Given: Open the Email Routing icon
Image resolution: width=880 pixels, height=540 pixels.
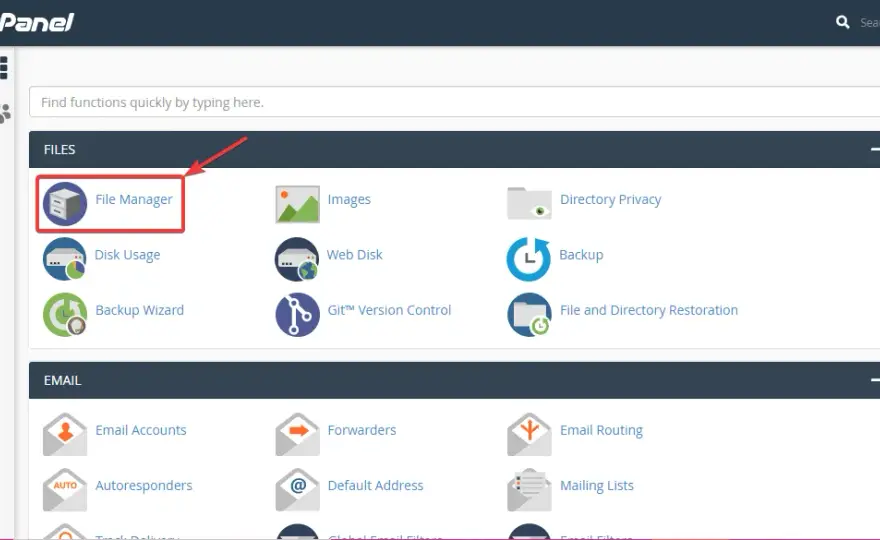Looking at the screenshot, I should coord(529,434).
